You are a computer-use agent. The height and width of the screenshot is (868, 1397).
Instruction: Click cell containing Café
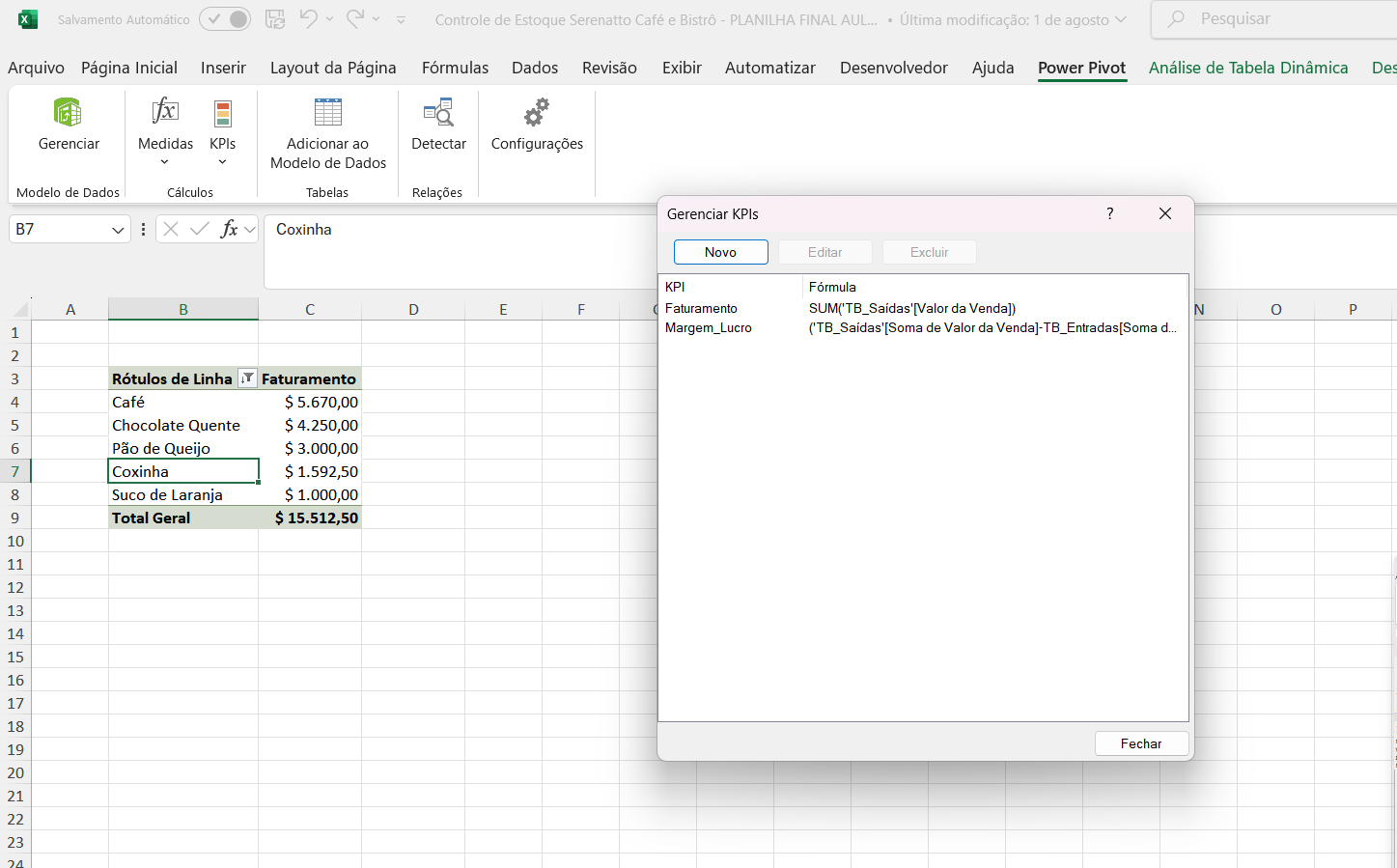click(x=183, y=402)
